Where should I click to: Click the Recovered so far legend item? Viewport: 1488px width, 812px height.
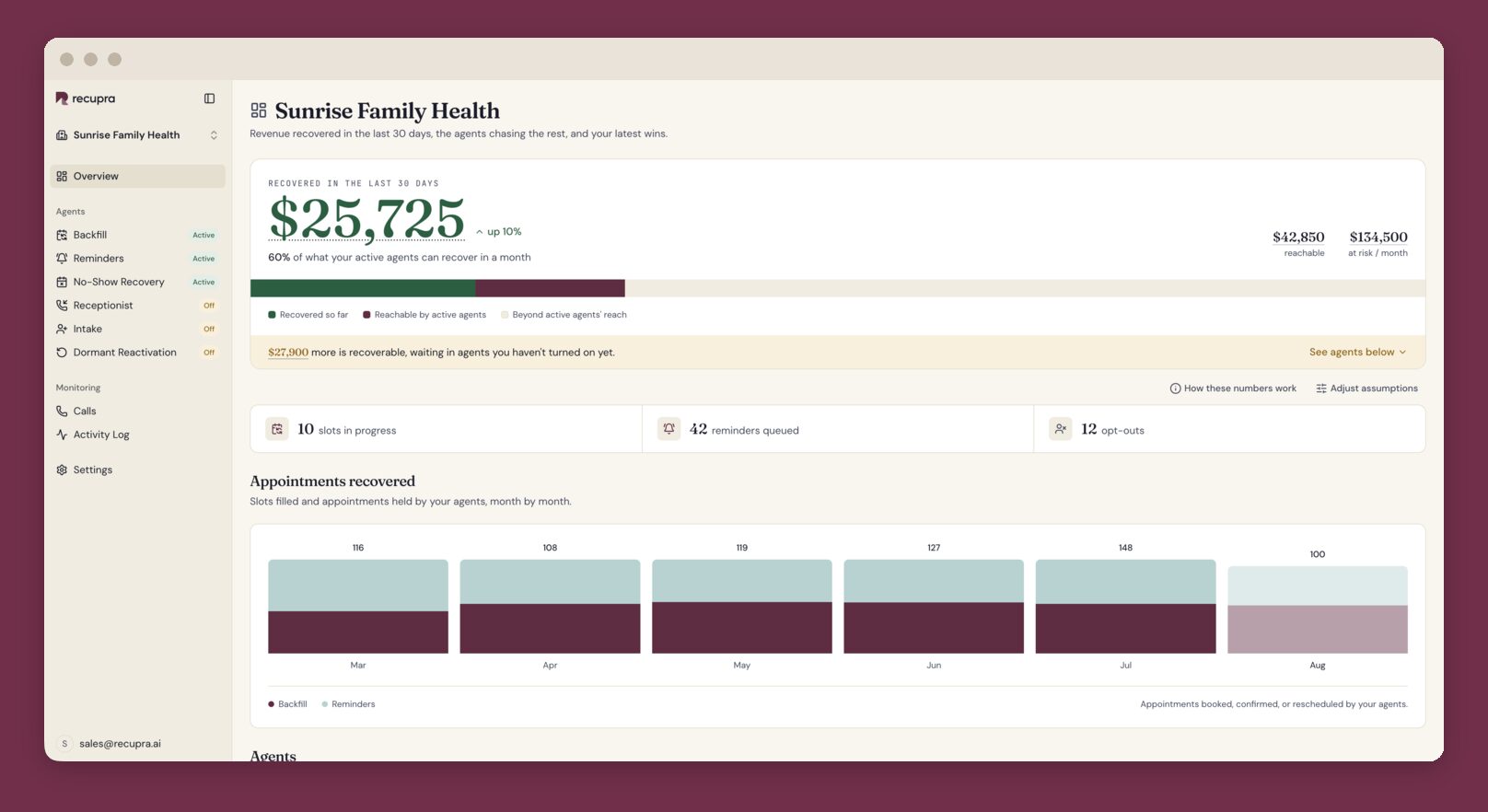click(308, 315)
